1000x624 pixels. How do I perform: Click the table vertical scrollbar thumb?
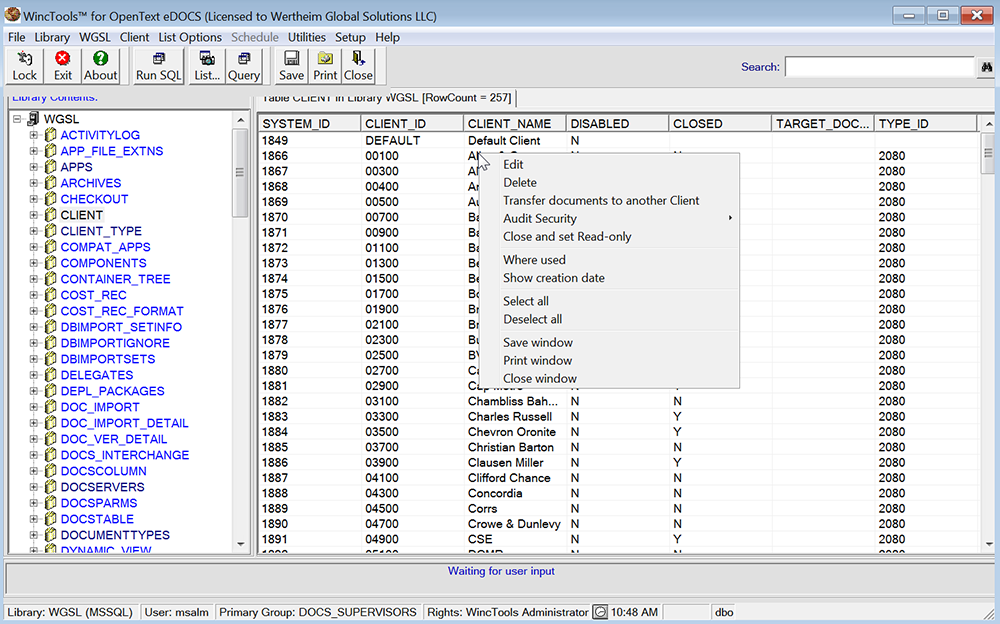pyautogui.click(x=988, y=153)
